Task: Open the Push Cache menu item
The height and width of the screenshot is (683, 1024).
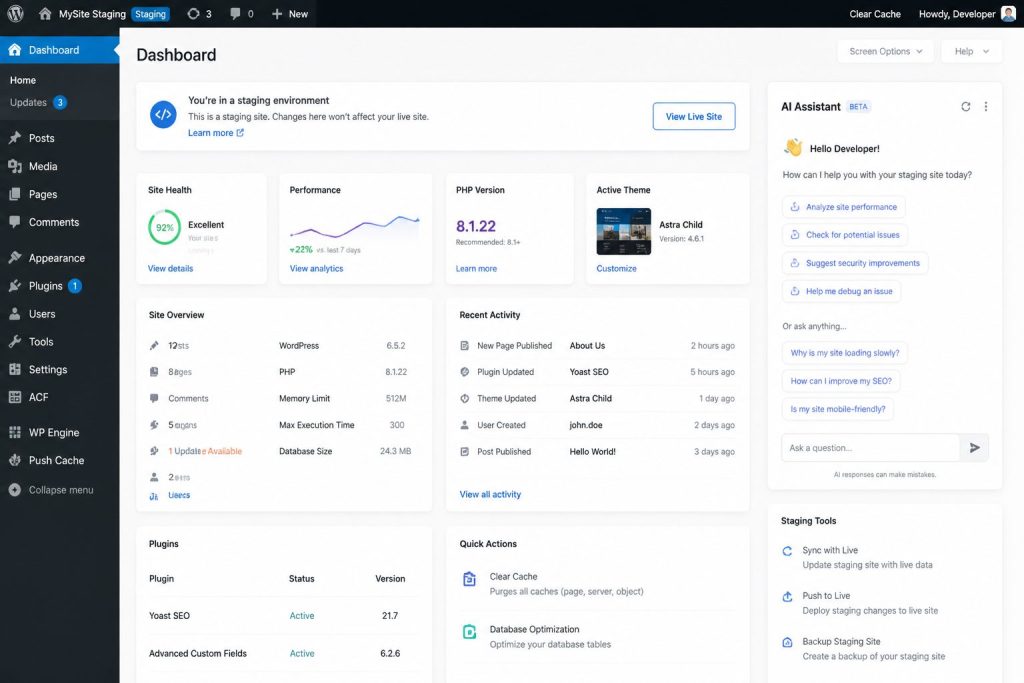Action: [x=59, y=460]
